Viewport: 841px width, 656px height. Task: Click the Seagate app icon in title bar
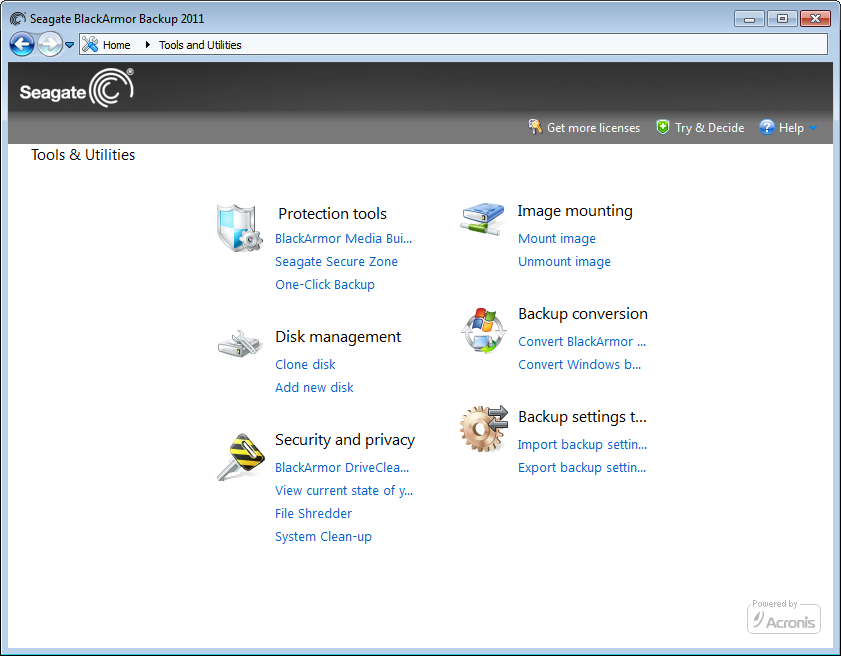pyautogui.click(x=17, y=18)
